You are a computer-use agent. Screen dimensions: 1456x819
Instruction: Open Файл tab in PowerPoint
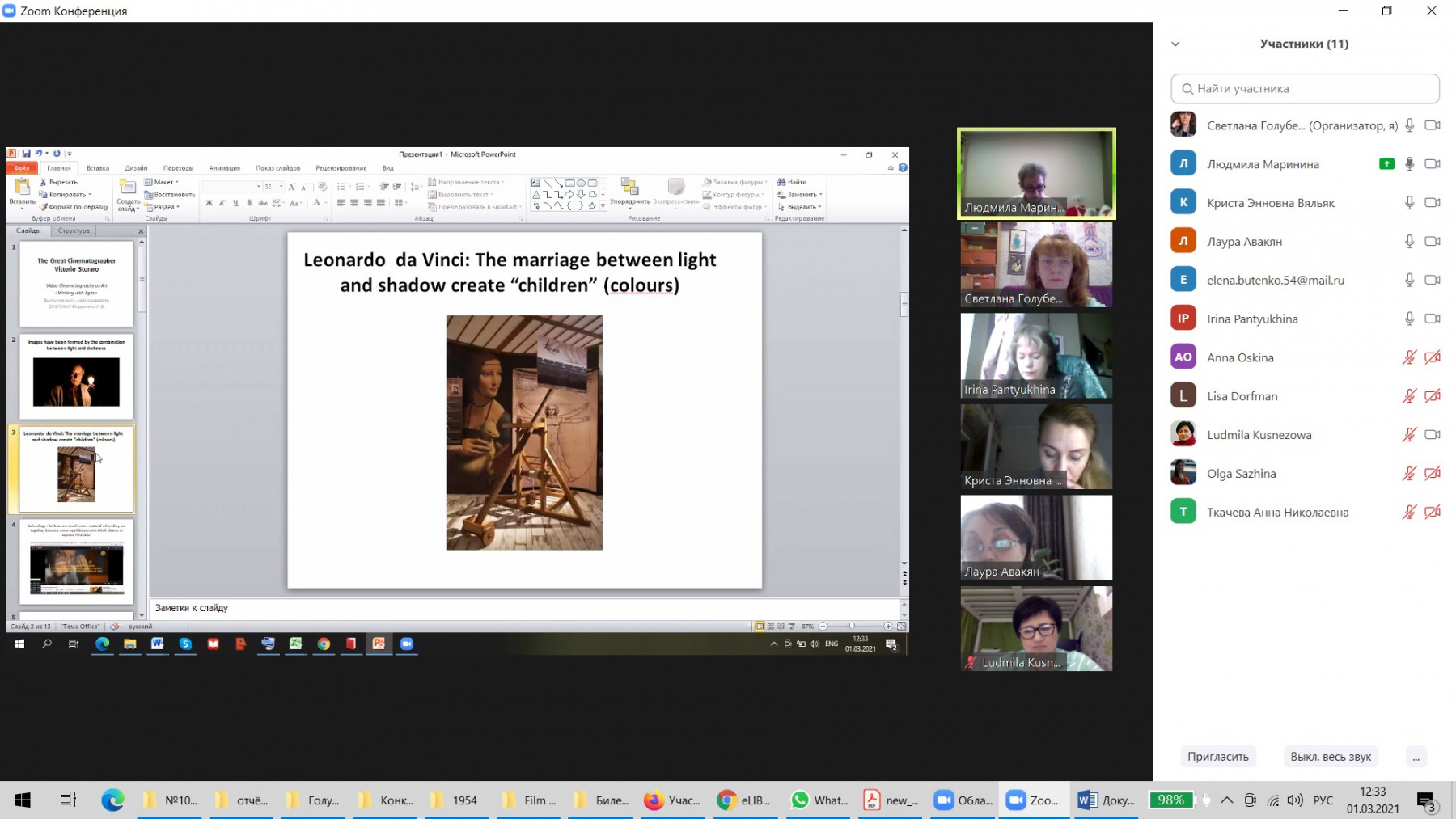22,168
